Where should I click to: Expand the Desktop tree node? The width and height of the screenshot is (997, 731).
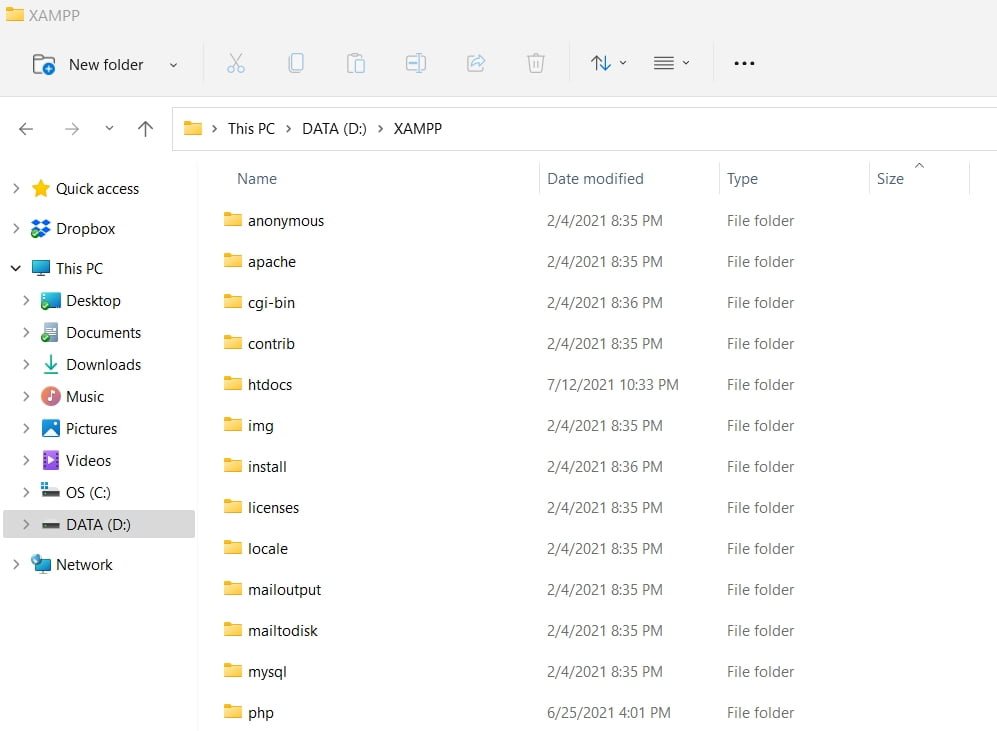(x=26, y=301)
